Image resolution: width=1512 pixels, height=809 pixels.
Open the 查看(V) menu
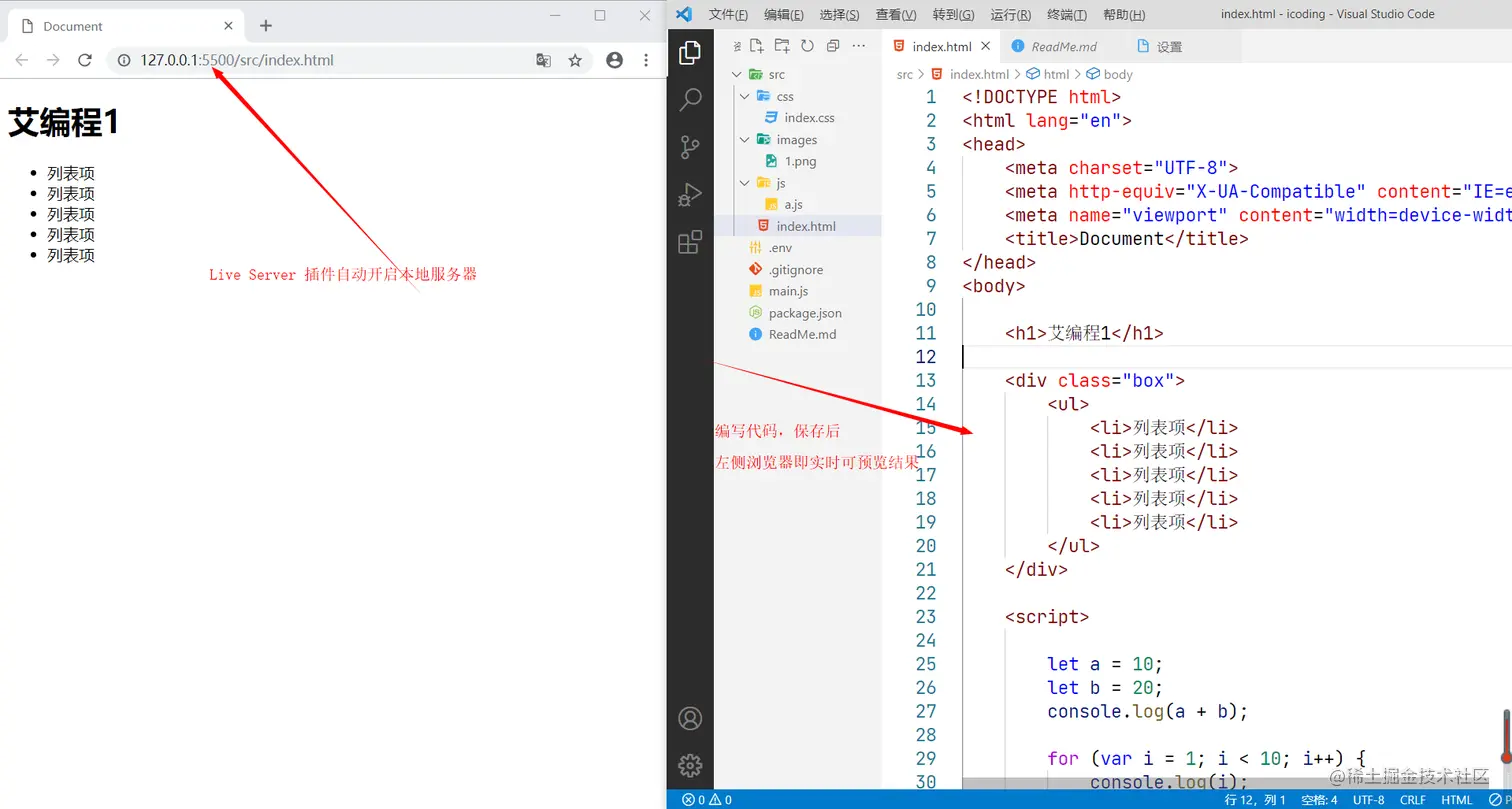point(896,14)
